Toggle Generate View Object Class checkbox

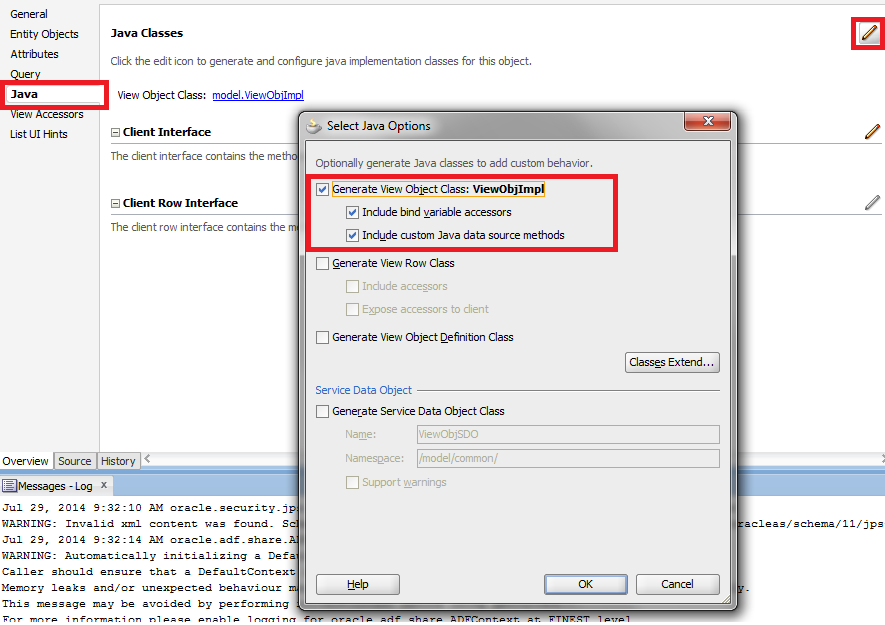tap(322, 189)
